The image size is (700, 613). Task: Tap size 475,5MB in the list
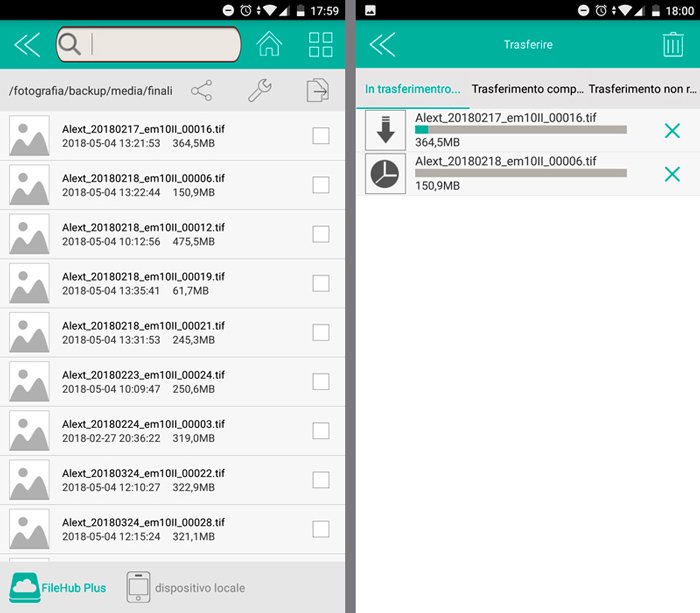click(194, 242)
